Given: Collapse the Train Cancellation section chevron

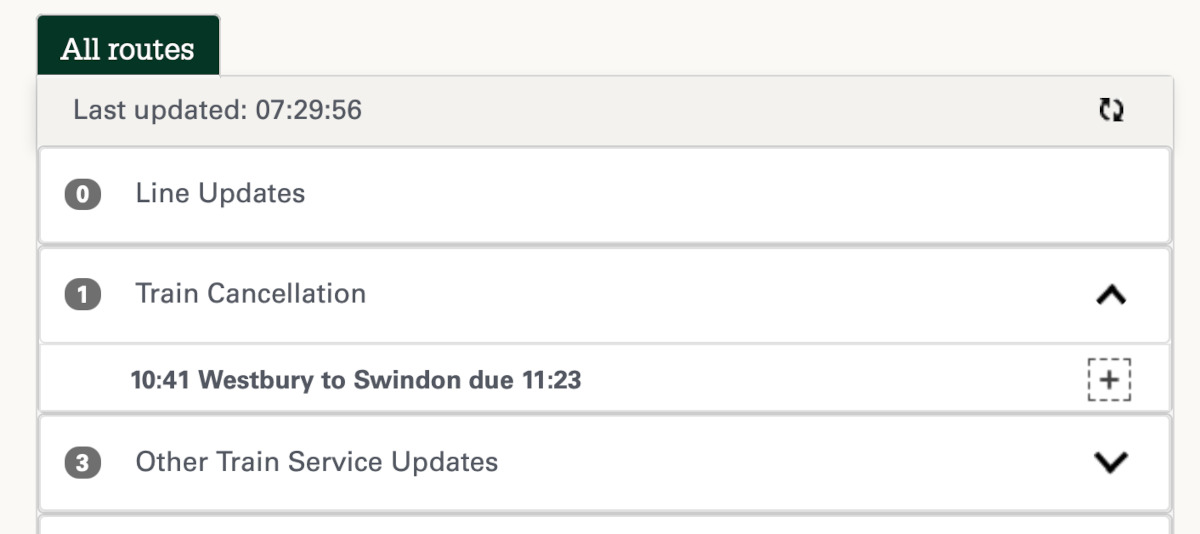Looking at the screenshot, I should [x=1111, y=294].
